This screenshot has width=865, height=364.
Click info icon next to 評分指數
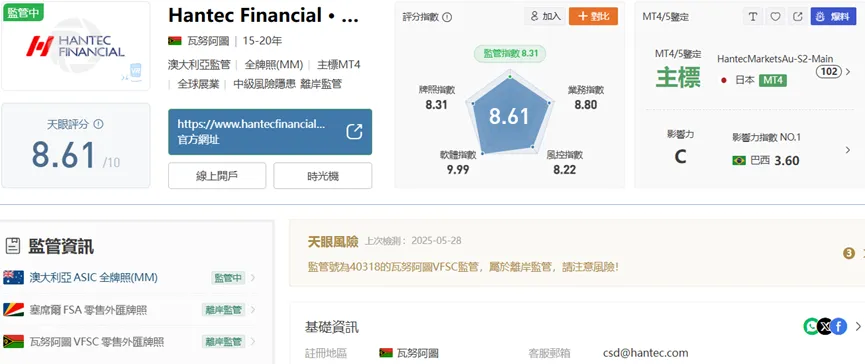447,17
